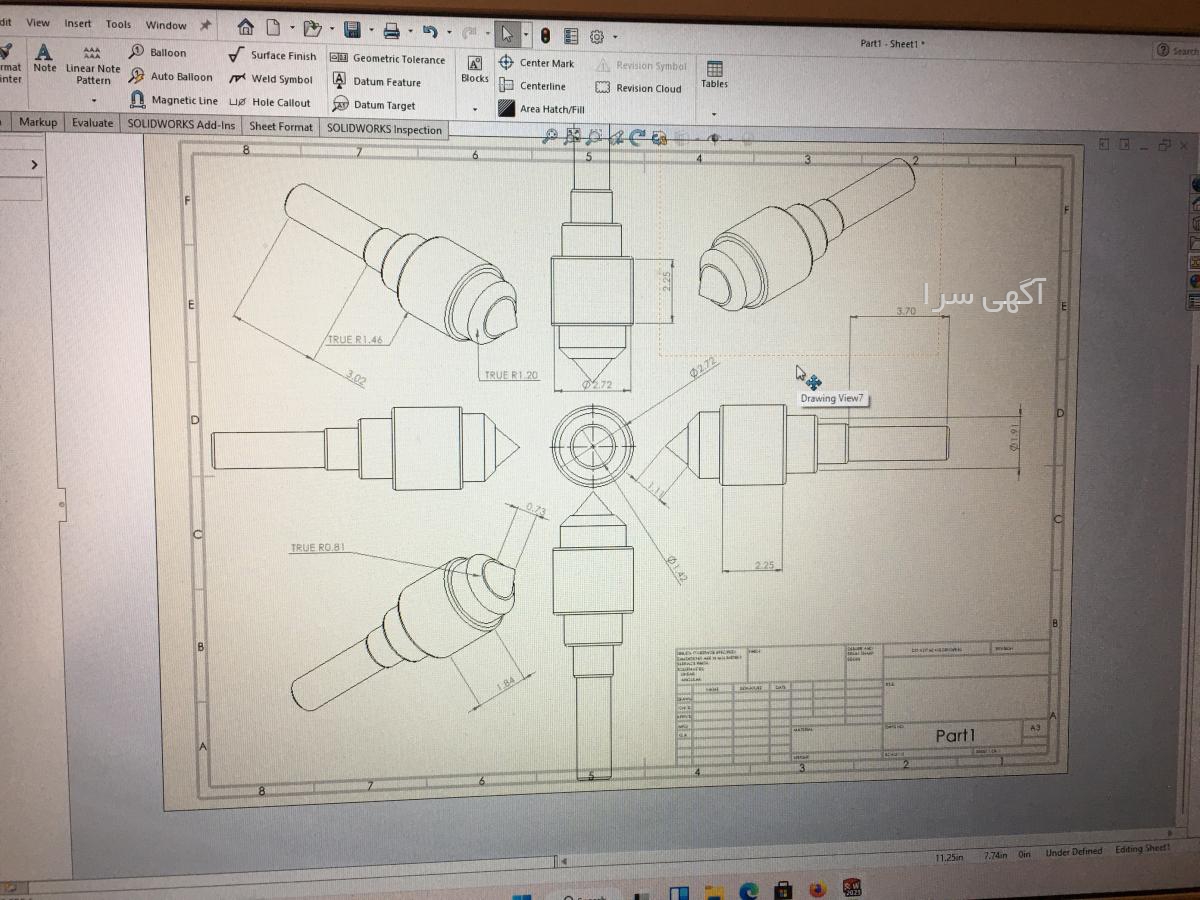
Task: Open Firefox from the taskbar
Action: (818, 889)
